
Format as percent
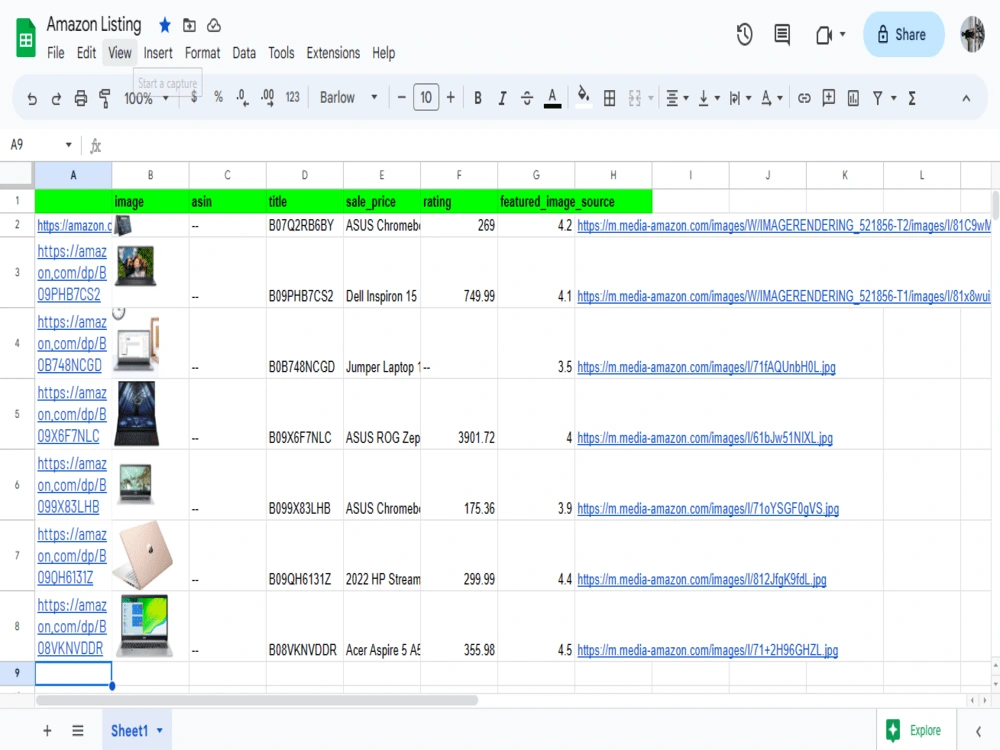219,97
